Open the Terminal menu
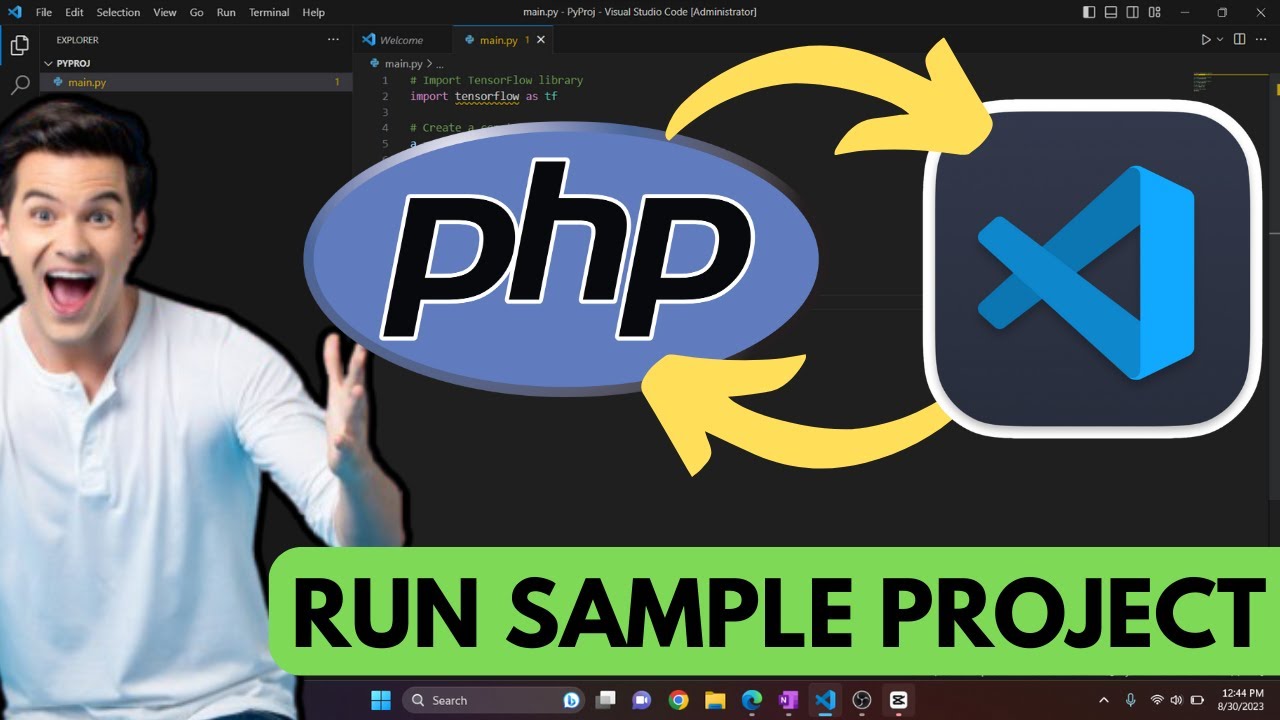 [269, 12]
